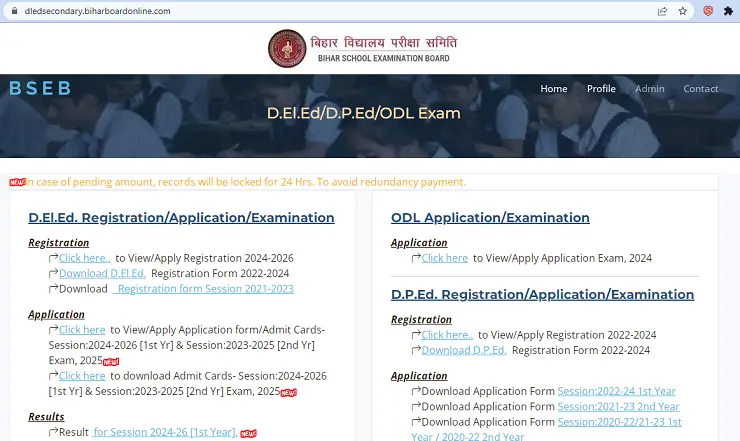
Task: Click the D.El.Ed/D.P.Ed/ODL Exam banner title
Action: click(363, 113)
